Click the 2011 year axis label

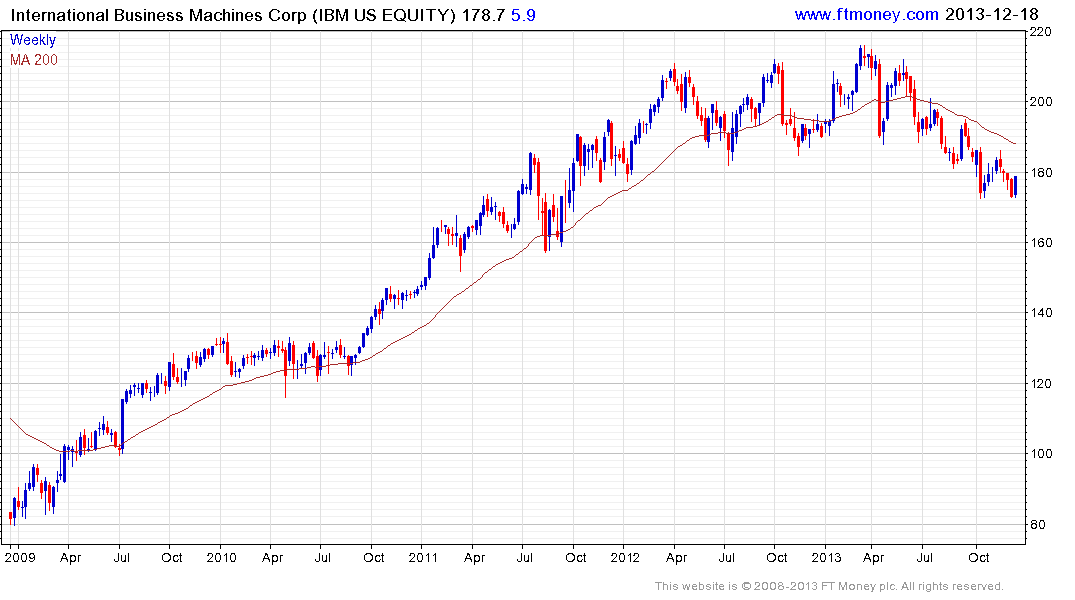[423, 557]
